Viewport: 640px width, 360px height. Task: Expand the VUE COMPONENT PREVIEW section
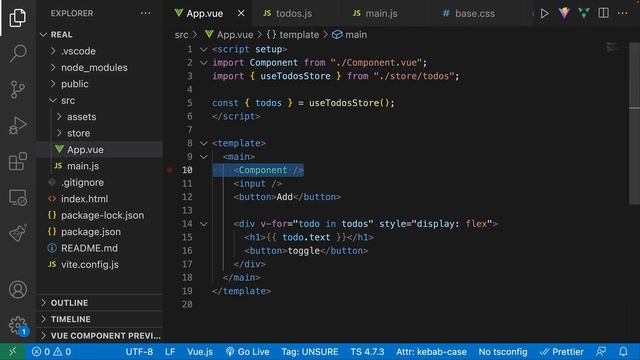coord(100,335)
